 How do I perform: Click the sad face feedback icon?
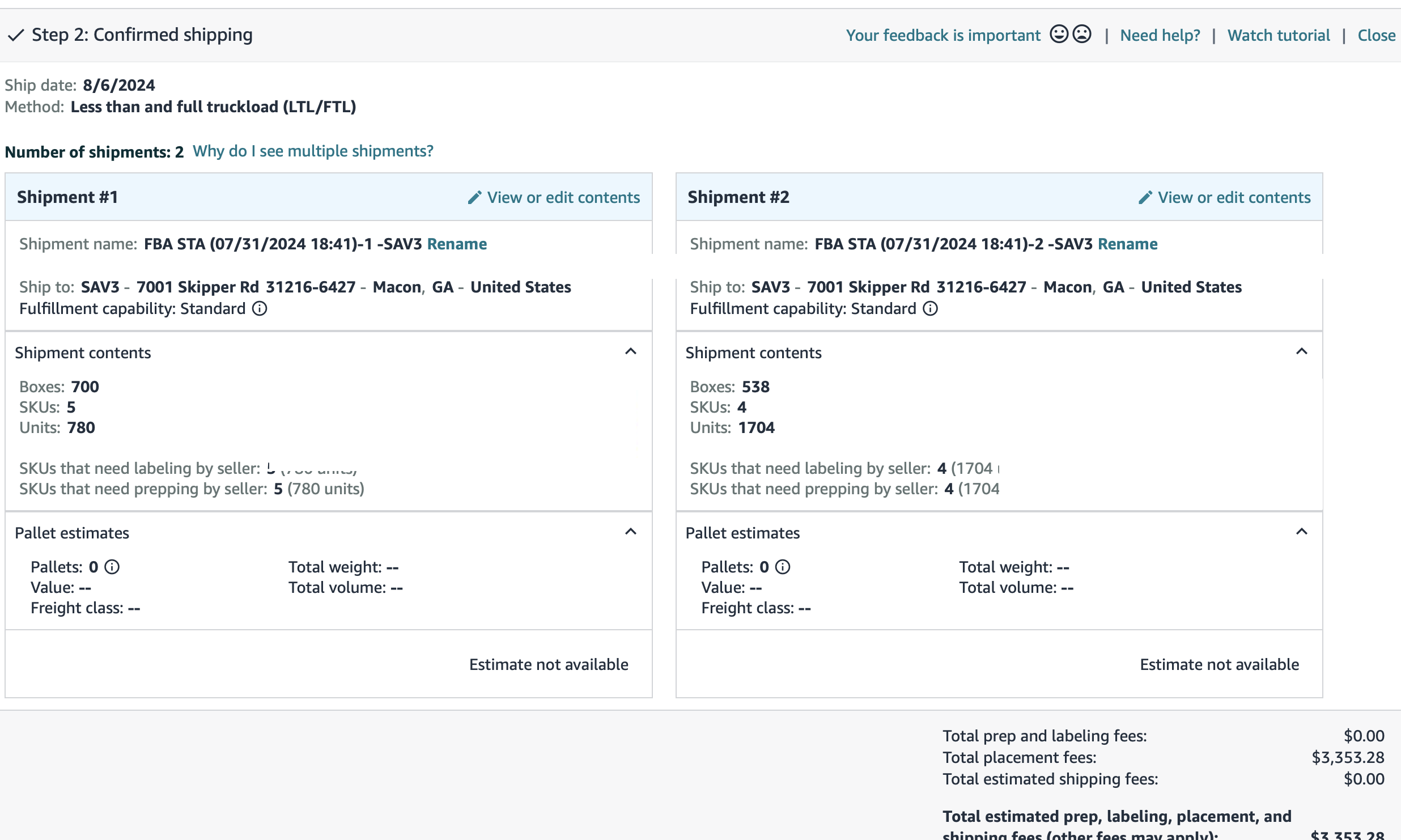point(1082,34)
